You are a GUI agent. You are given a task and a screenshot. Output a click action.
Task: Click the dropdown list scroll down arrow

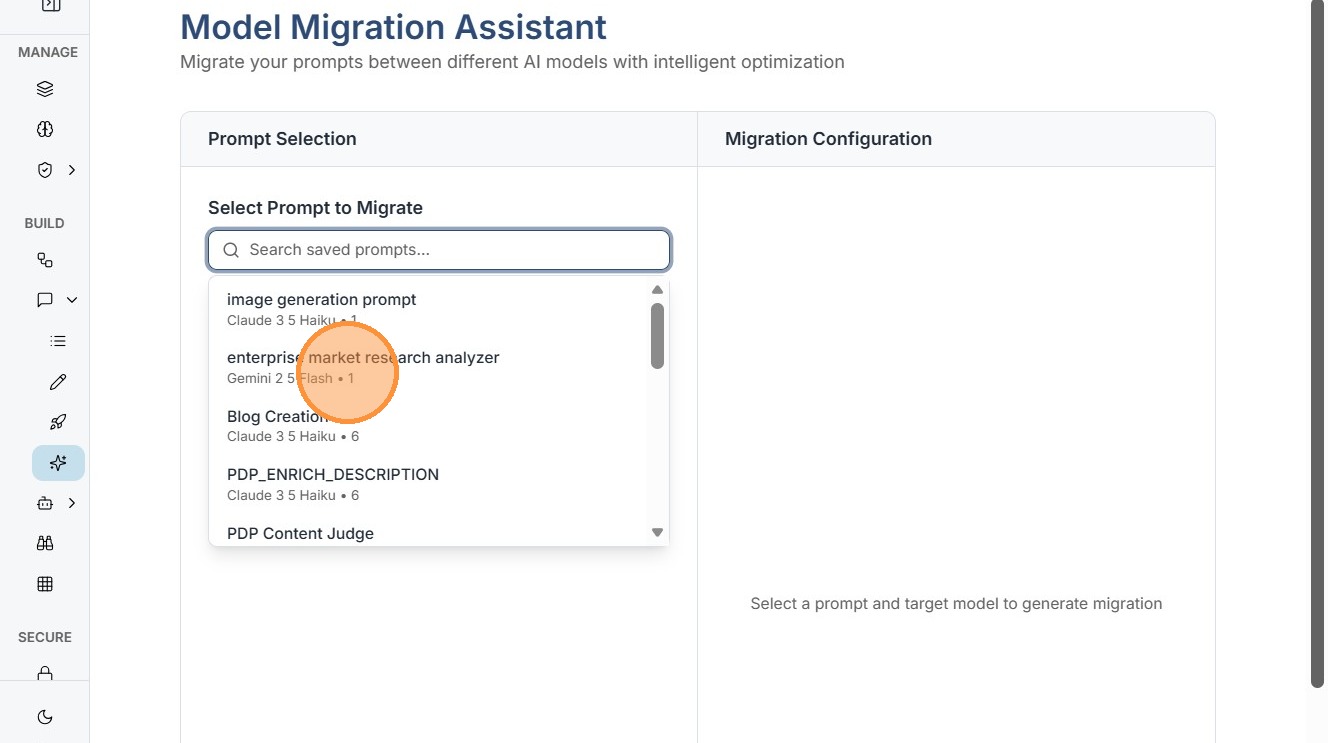[x=657, y=532]
